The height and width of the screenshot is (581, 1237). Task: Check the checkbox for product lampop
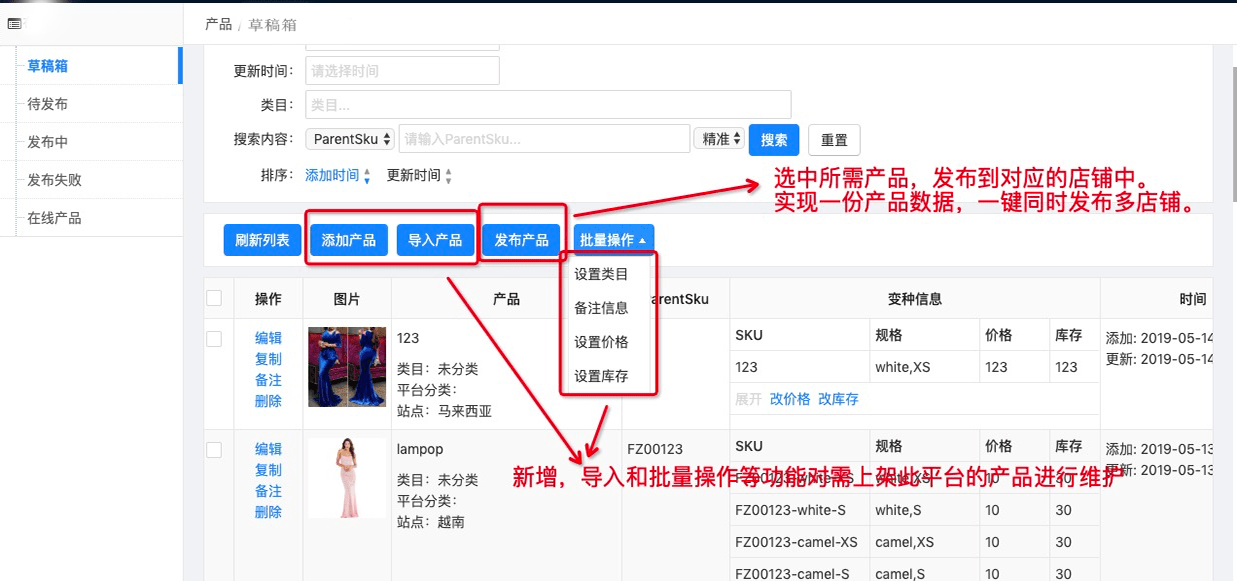point(214,450)
